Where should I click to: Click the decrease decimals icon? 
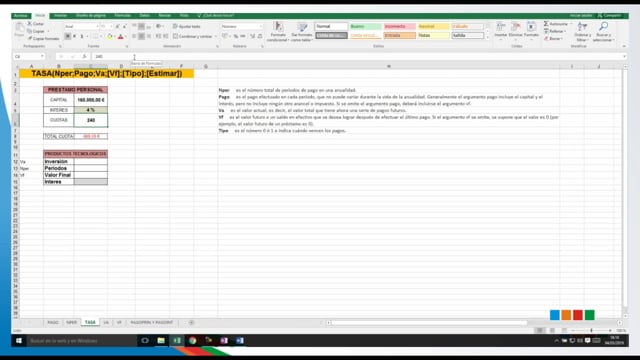pyautogui.click(x=260, y=36)
